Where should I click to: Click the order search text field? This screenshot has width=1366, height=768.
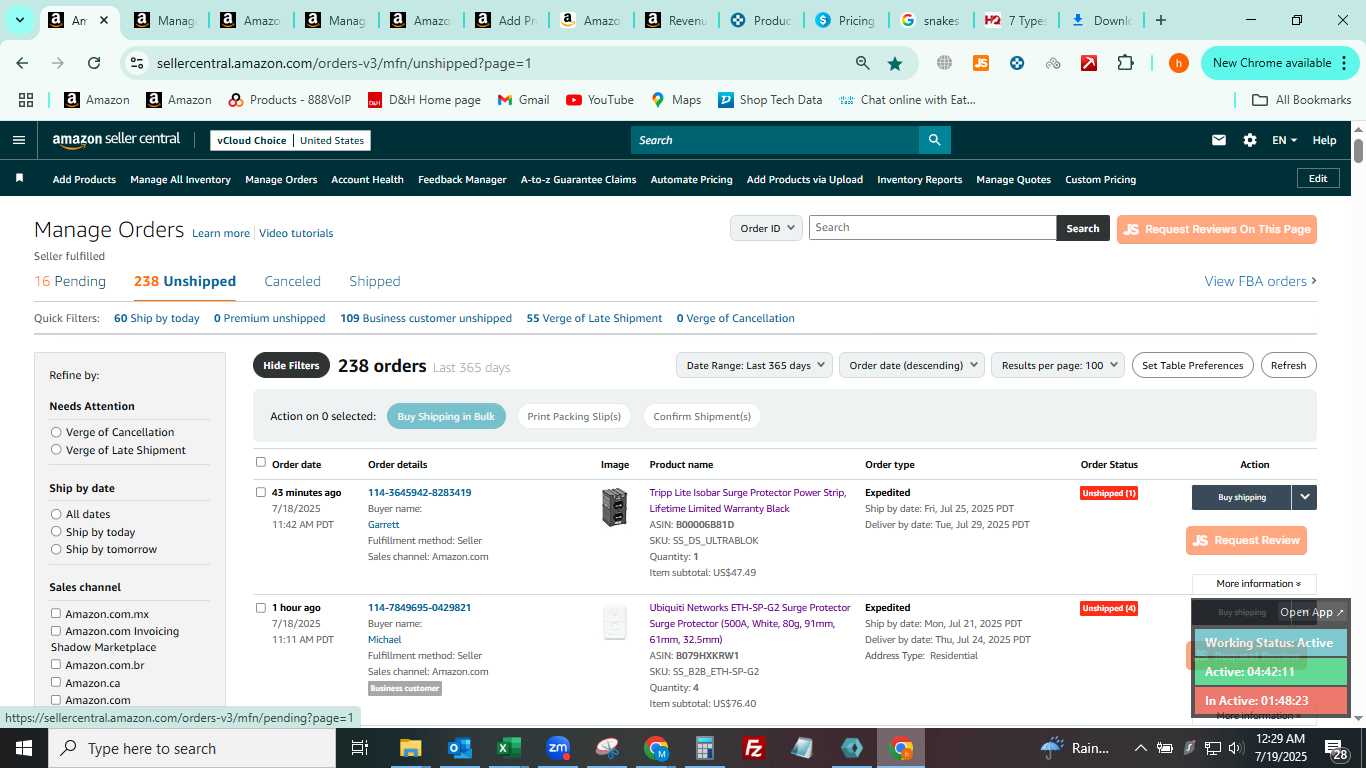(932, 228)
